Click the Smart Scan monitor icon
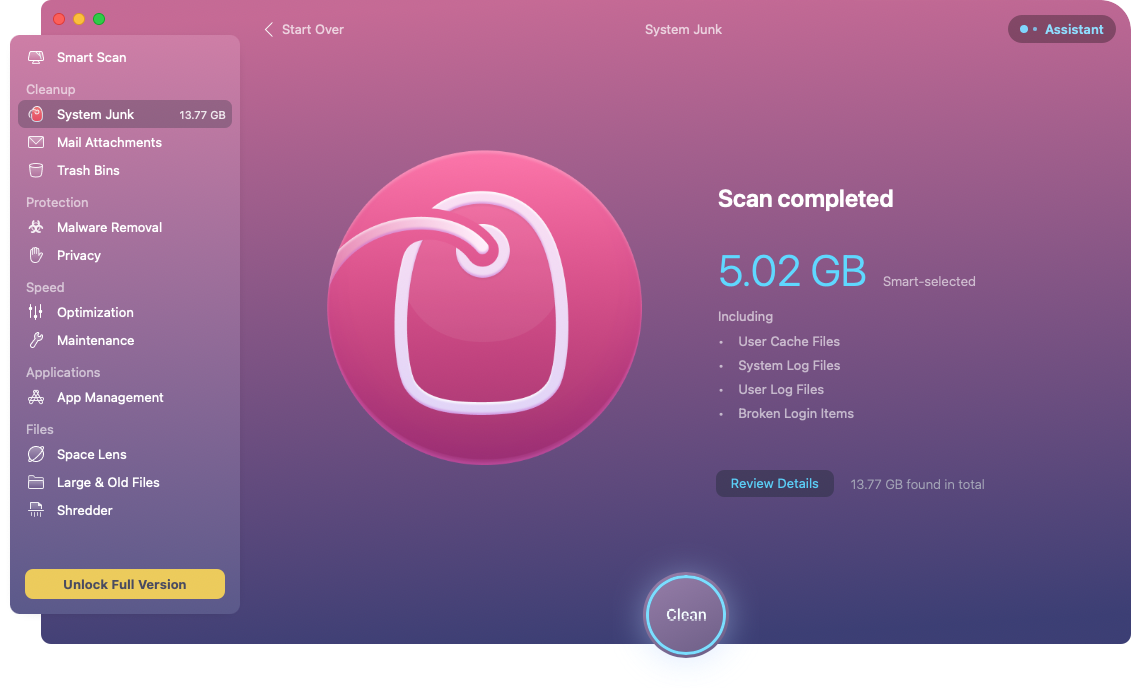Viewport: 1131px width, 688px height. coord(36,57)
